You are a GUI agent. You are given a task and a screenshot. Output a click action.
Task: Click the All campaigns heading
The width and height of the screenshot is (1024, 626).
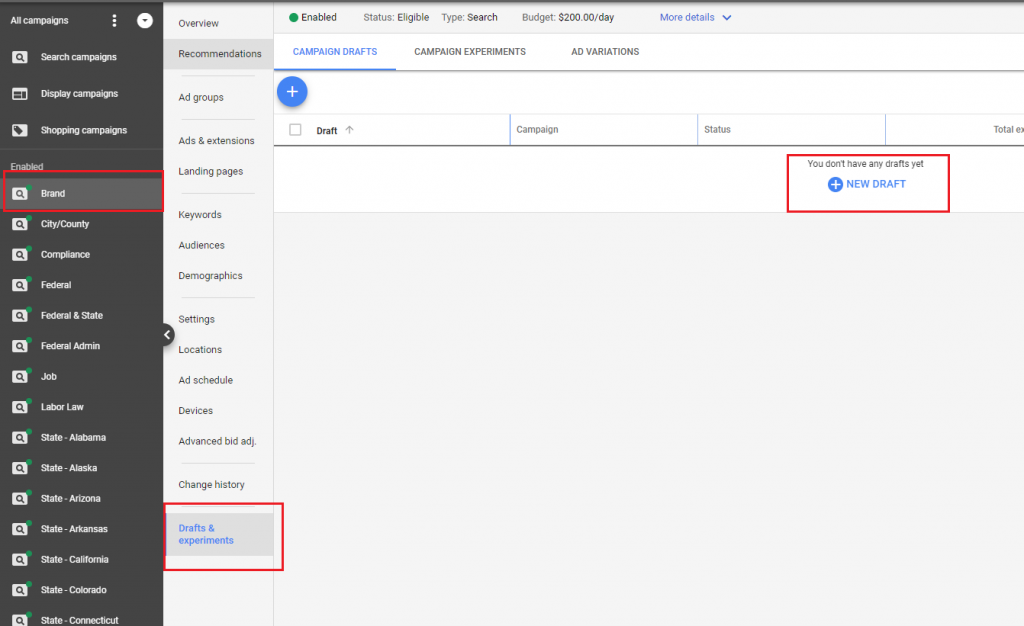(x=39, y=21)
